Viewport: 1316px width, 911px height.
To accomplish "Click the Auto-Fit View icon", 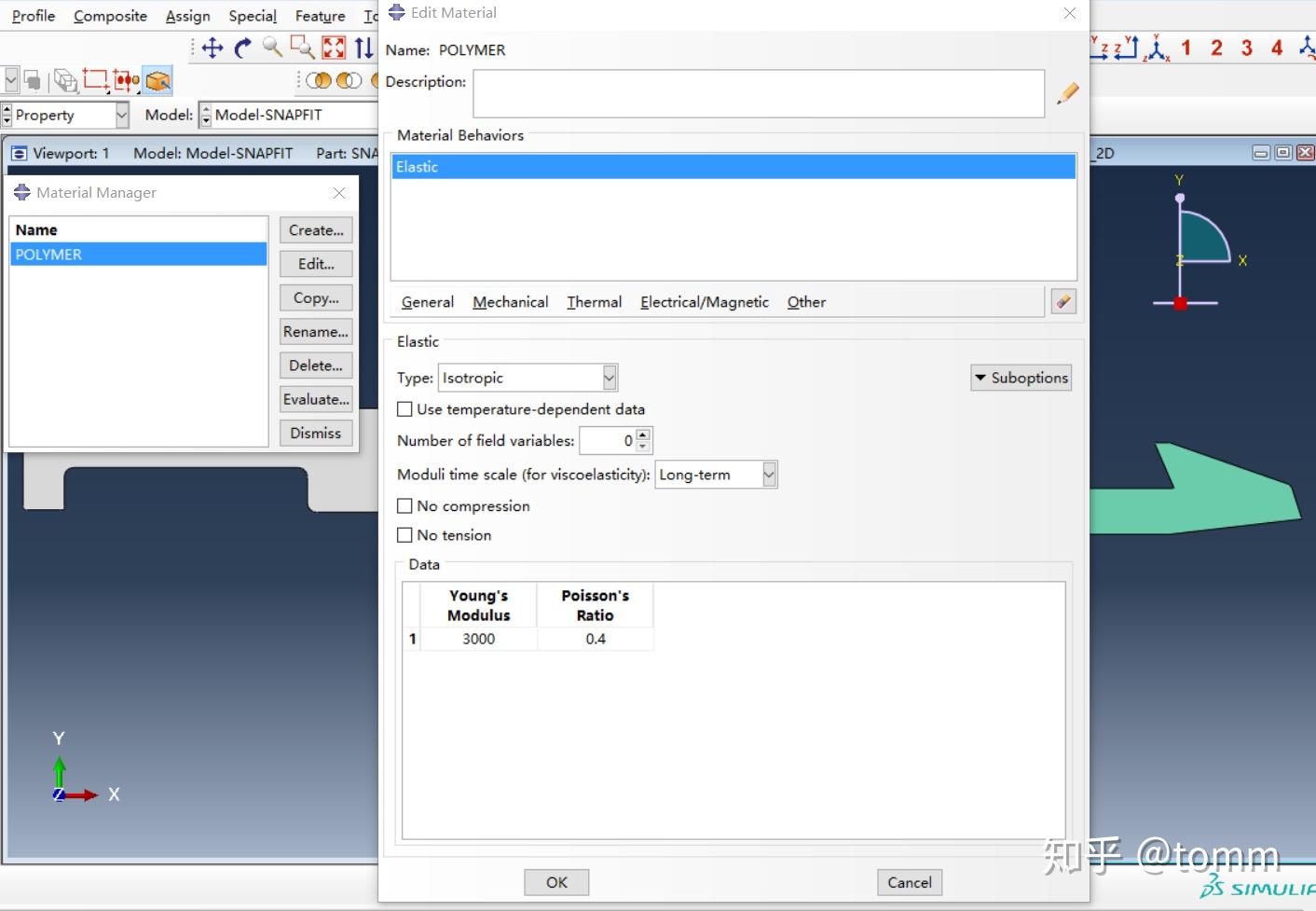I will [333, 48].
